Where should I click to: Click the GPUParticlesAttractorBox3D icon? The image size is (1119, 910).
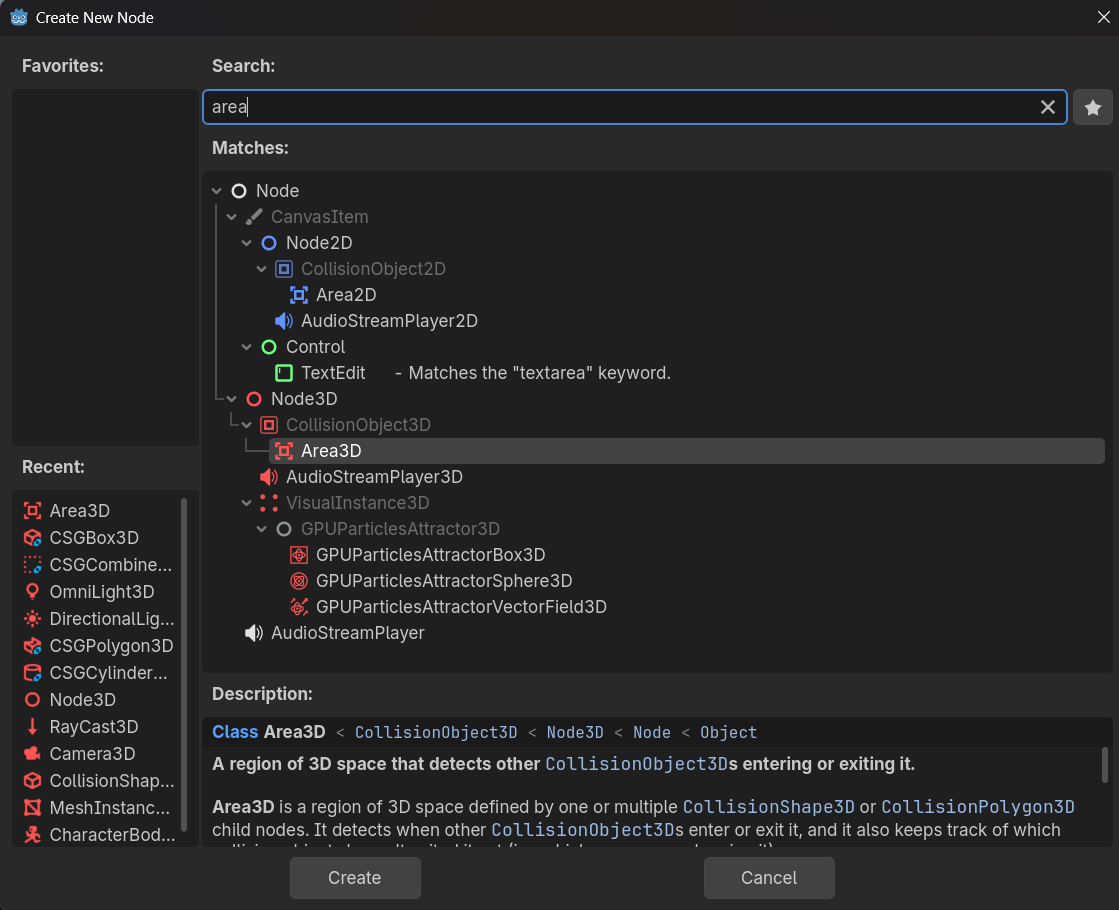[298, 555]
